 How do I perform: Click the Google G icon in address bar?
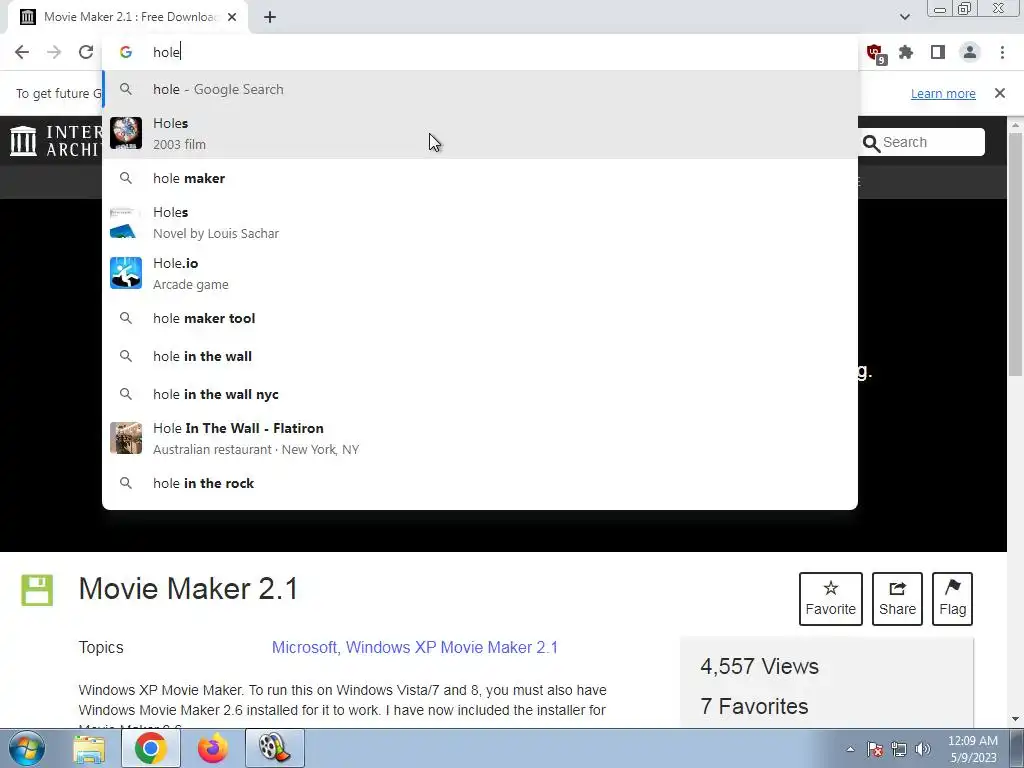(x=126, y=52)
